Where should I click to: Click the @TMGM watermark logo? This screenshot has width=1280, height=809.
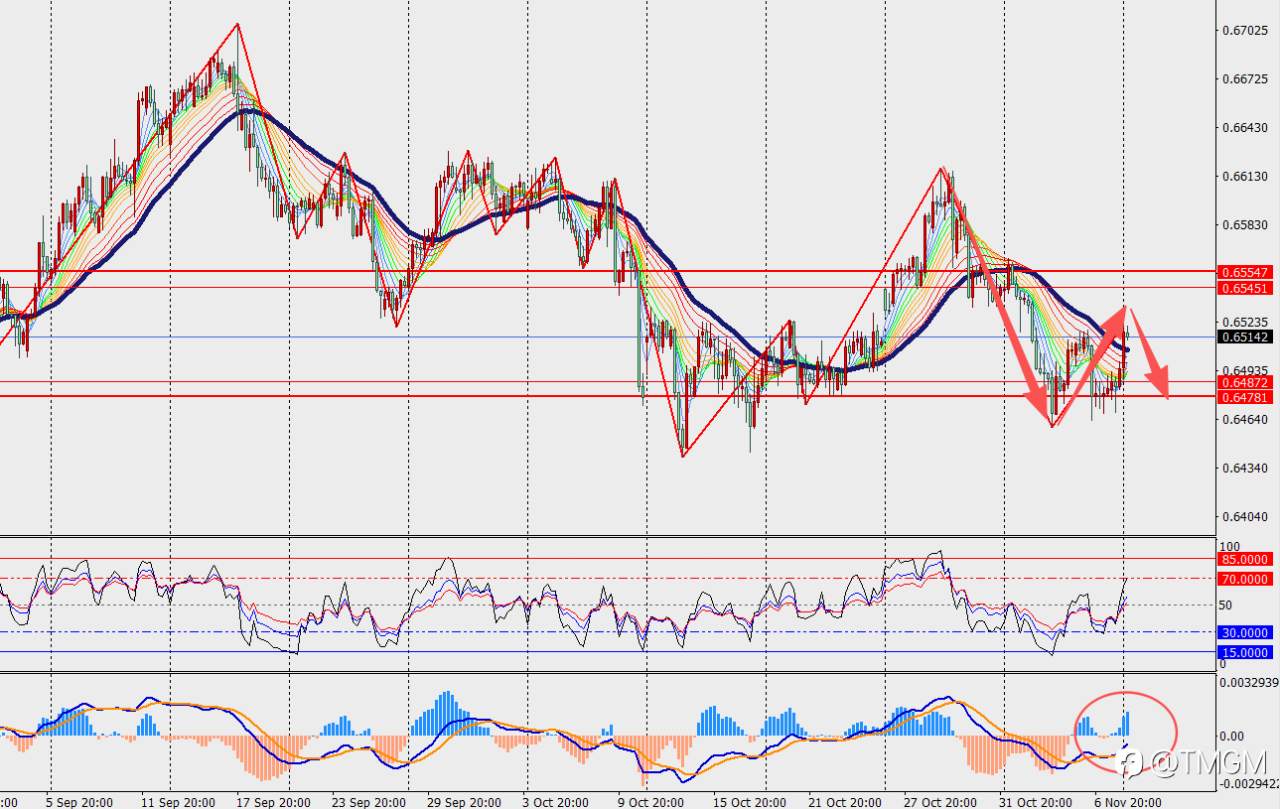(x=1195, y=764)
